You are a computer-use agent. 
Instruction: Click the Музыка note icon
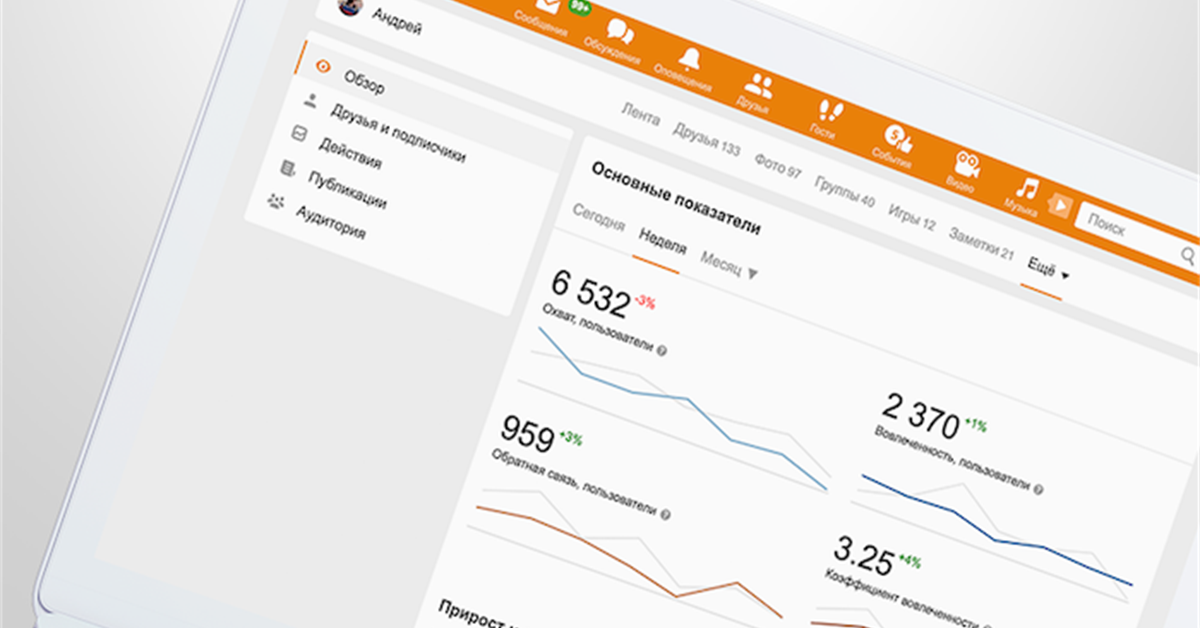(1026, 186)
